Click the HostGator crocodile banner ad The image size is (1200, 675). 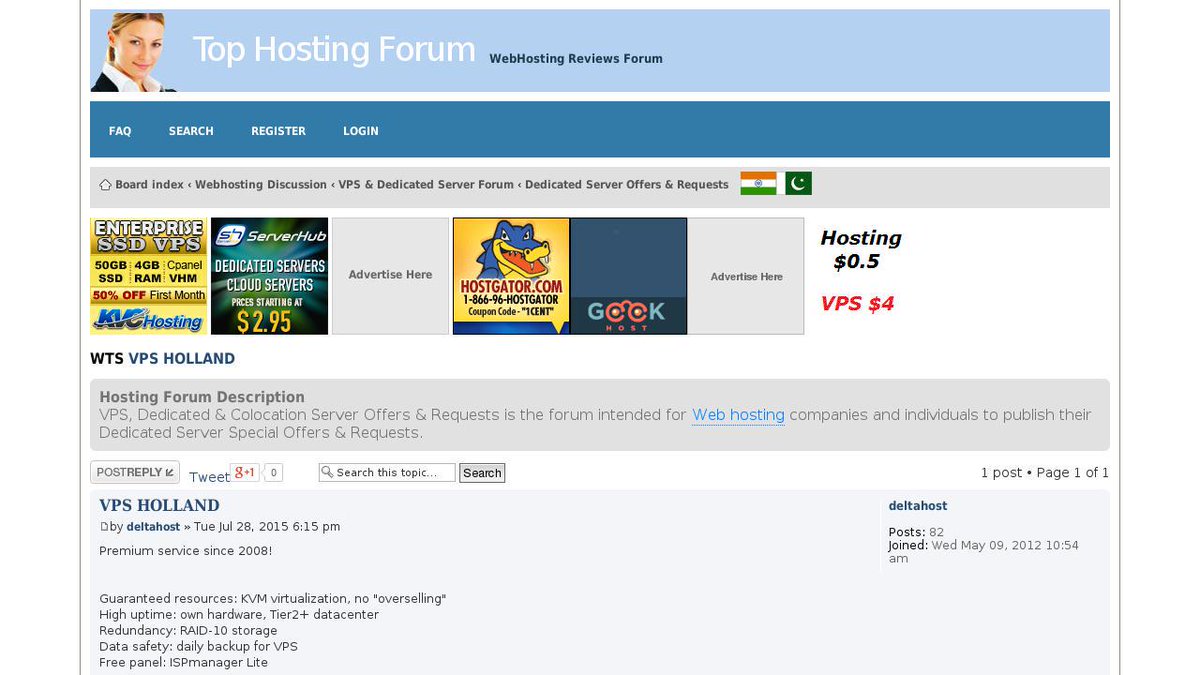(x=510, y=275)
